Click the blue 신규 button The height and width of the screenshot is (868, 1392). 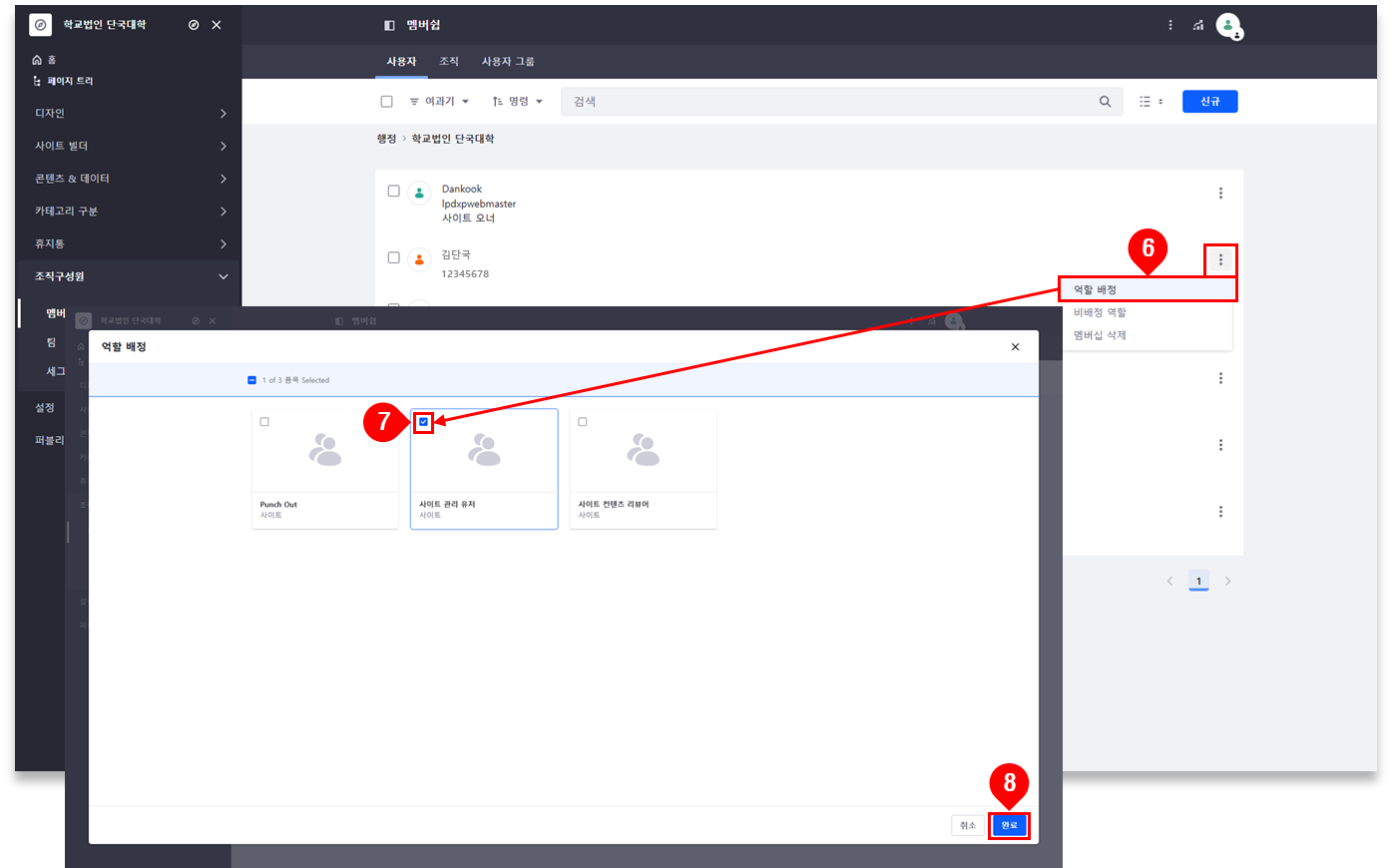[1209, 102]
